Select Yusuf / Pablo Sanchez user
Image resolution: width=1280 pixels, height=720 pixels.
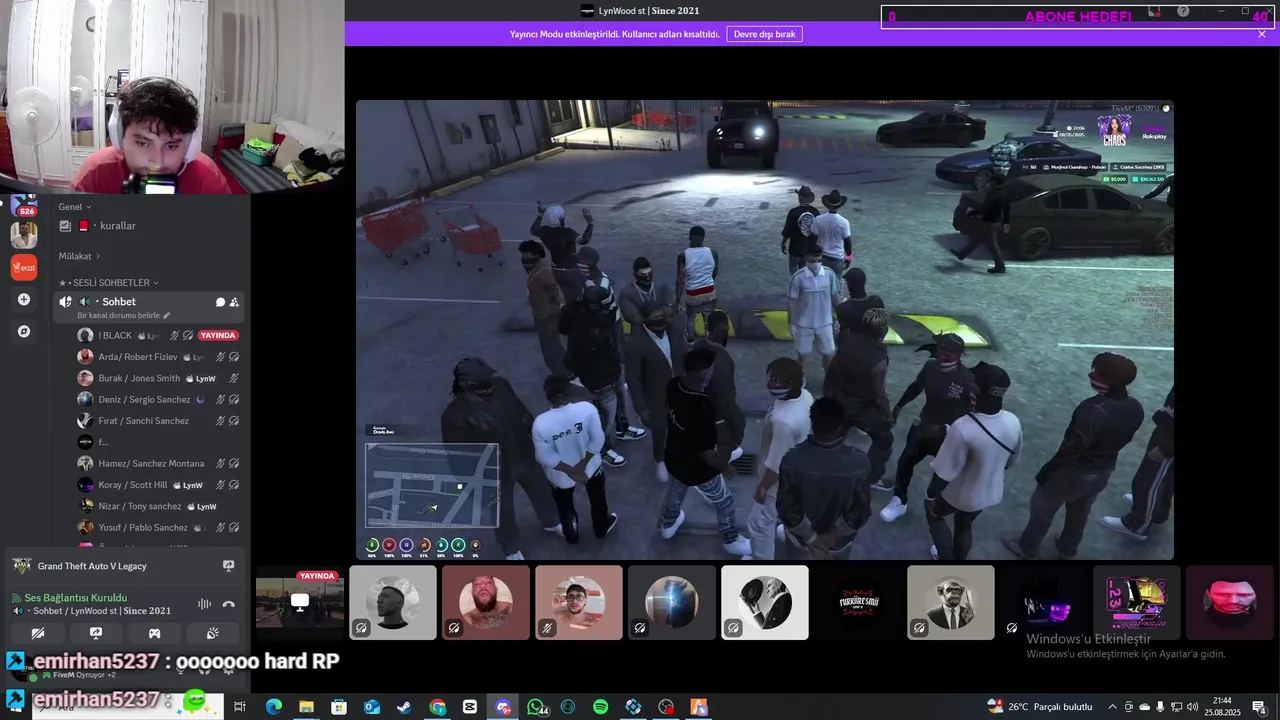pyautogui.click(x=158, y=528)
